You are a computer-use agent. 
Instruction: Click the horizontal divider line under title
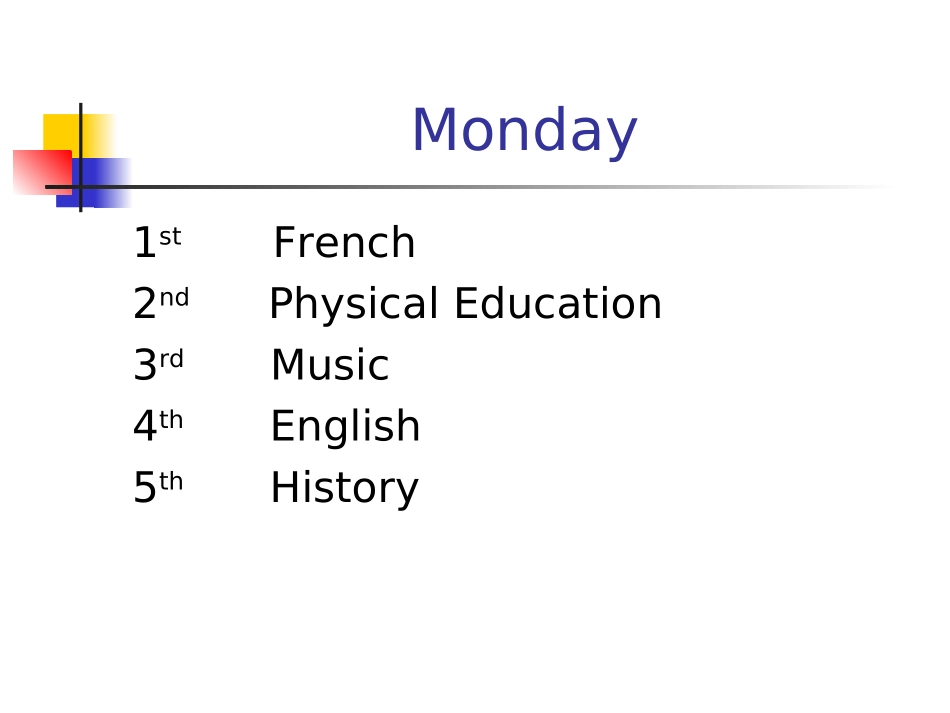click(470, 187)
